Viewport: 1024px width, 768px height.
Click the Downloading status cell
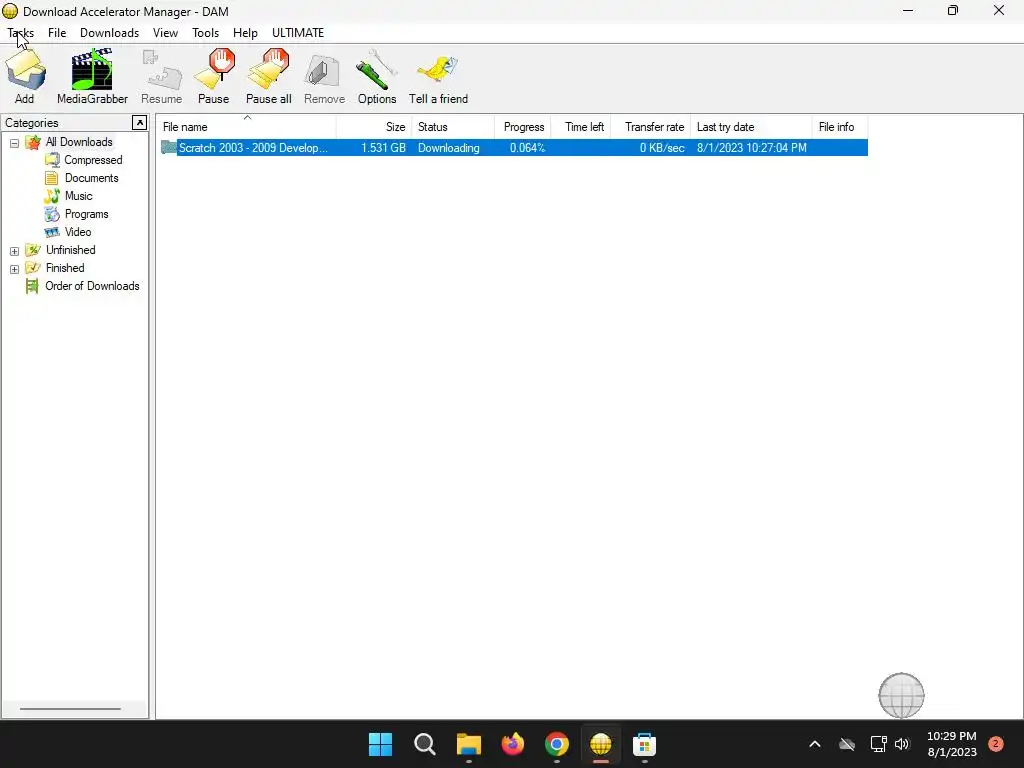(449, 148)
